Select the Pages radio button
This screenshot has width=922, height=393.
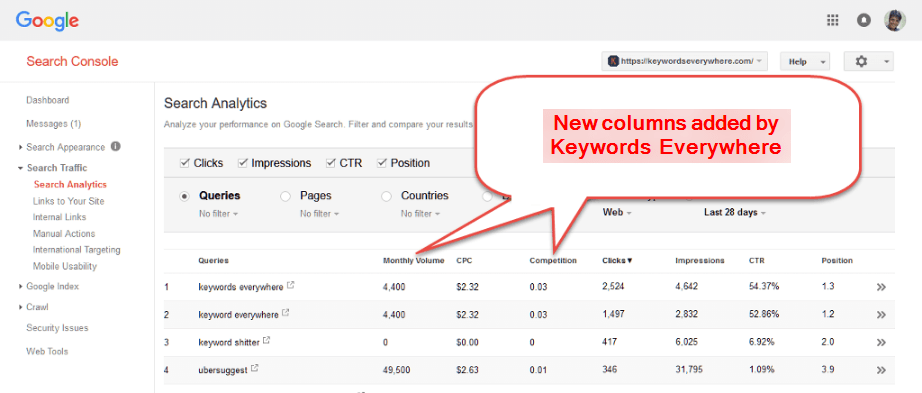[285, 196]
